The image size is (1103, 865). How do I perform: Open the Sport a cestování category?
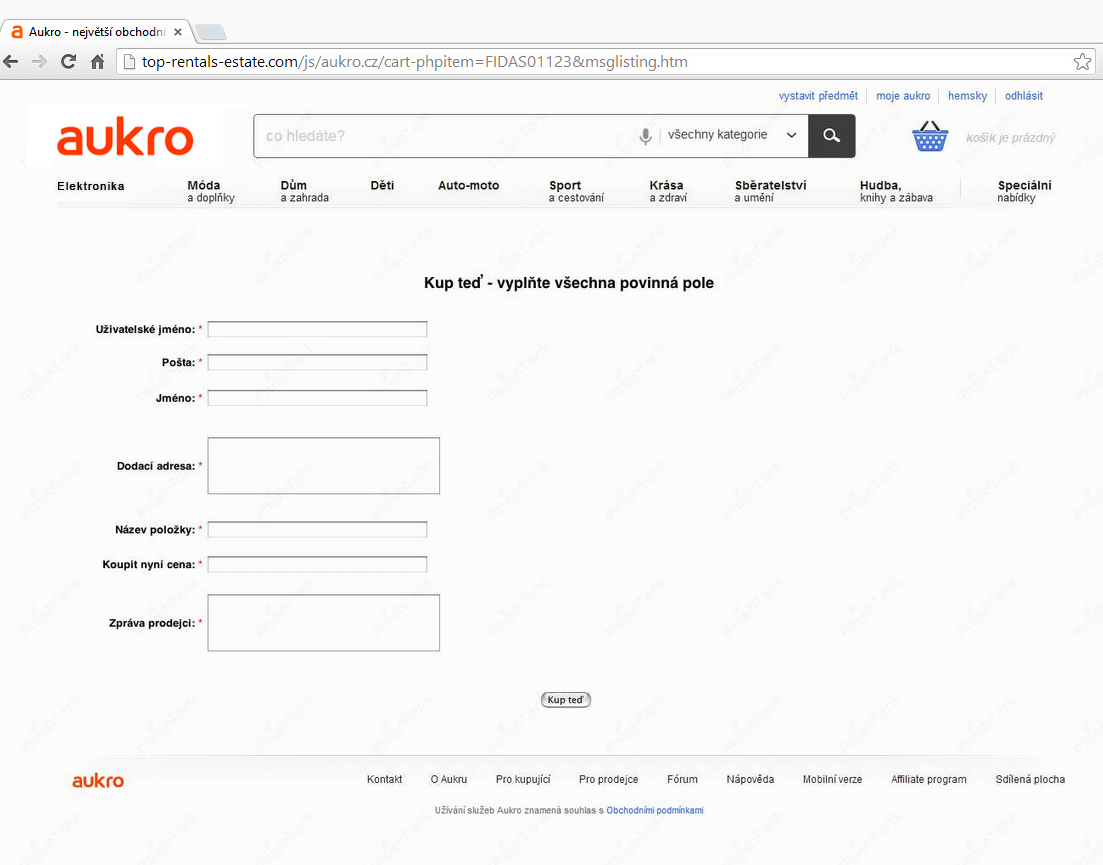[x=576, y=191]
